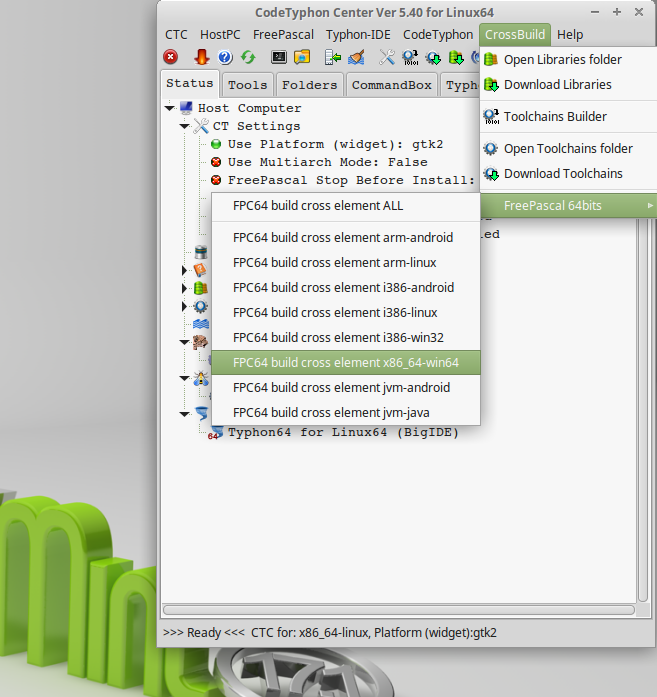657x697 pixels.
Task: Collapse the bee icon tree node
Action: pyautogui.click(x=184, y=378)
